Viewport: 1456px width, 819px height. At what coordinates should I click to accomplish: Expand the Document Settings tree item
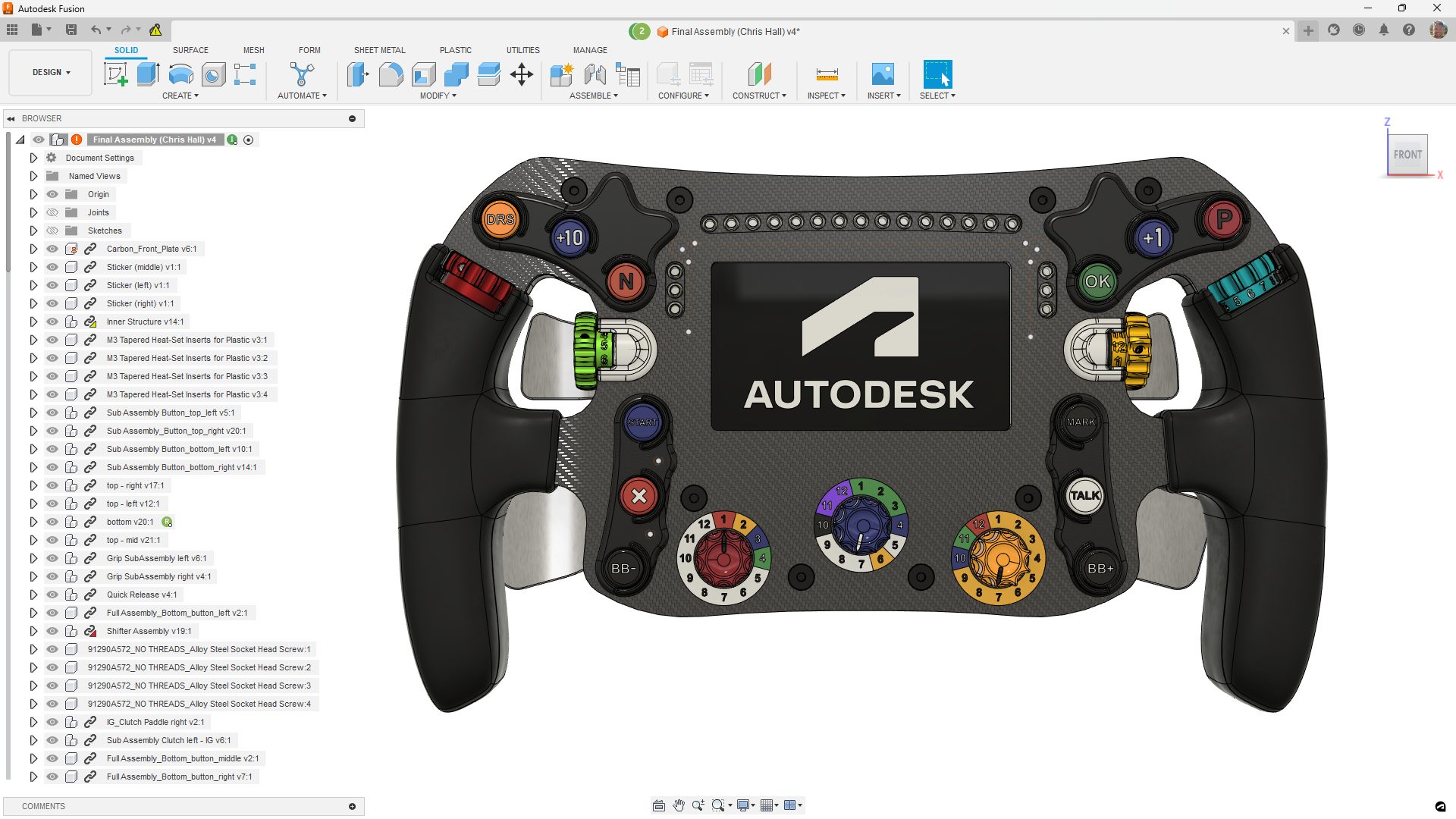pyautogui.click(x=33, y=158)
